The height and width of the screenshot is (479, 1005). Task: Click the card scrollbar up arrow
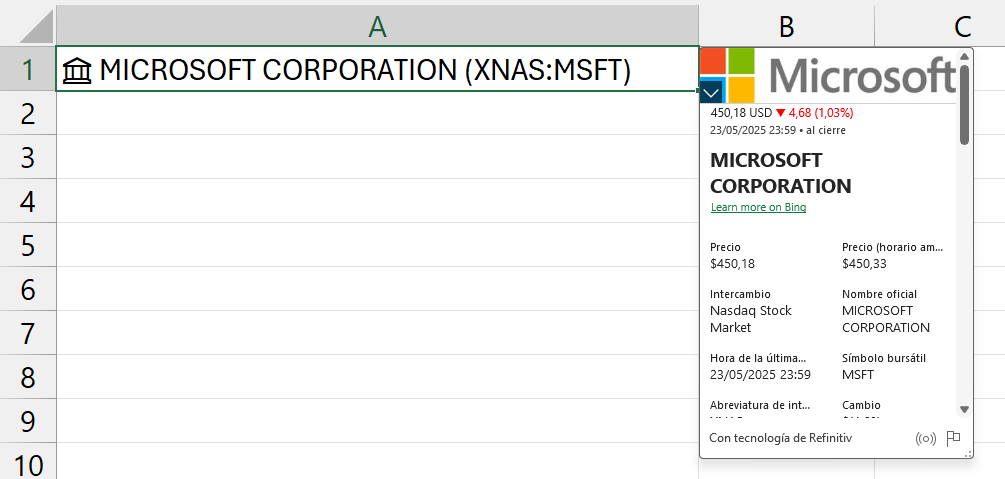[964, 56]
